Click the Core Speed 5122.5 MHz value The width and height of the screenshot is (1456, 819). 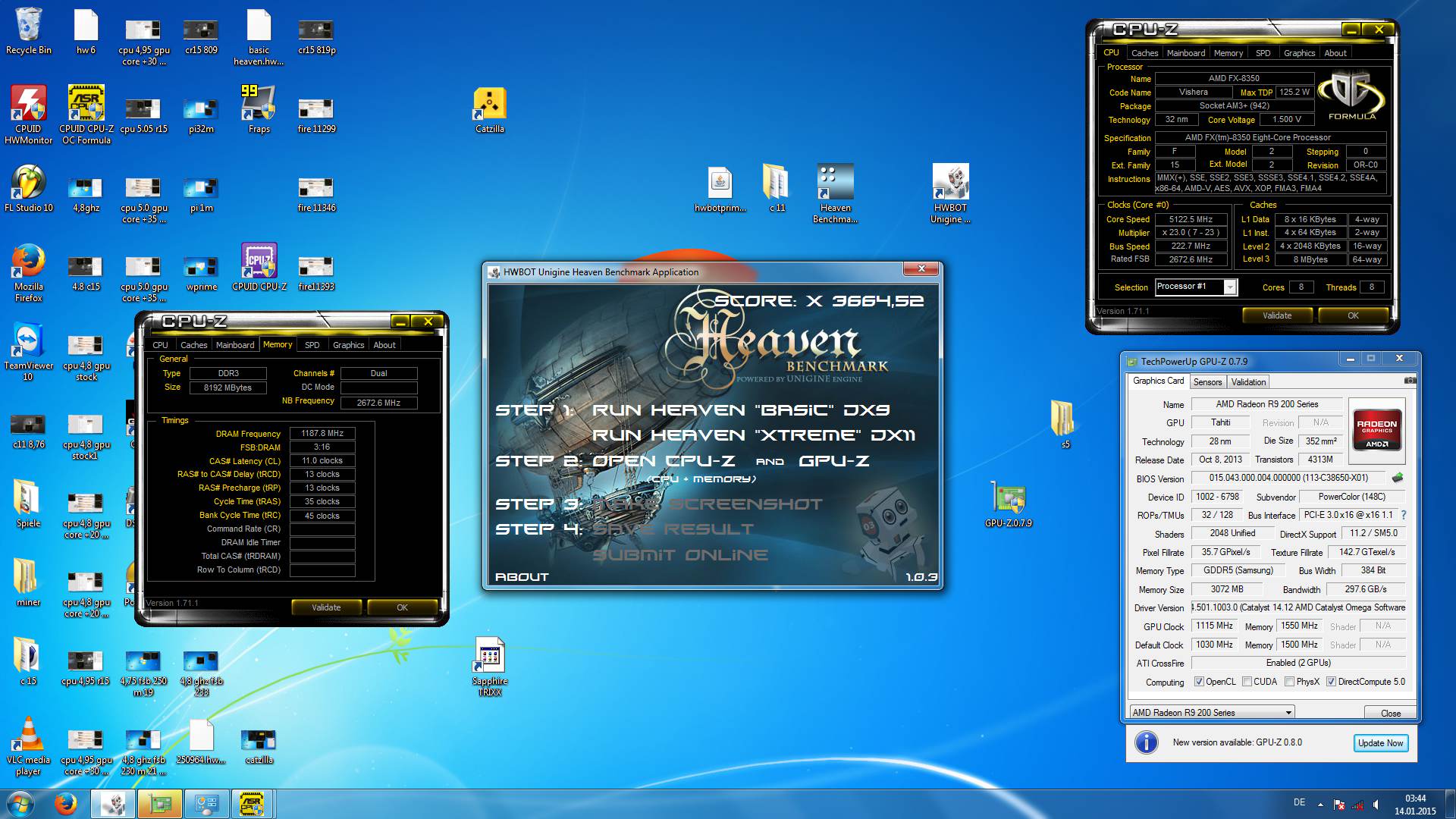(x=1191, y=219)
